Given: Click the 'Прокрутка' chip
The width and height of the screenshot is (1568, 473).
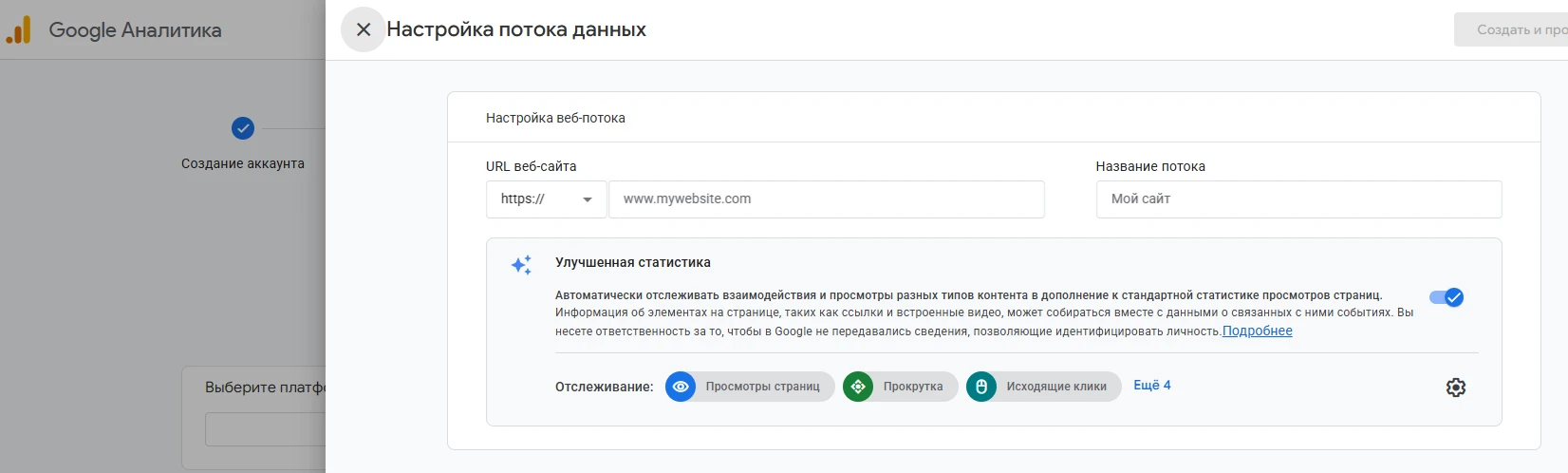Looking at the screenshot, I should [901, 387].
